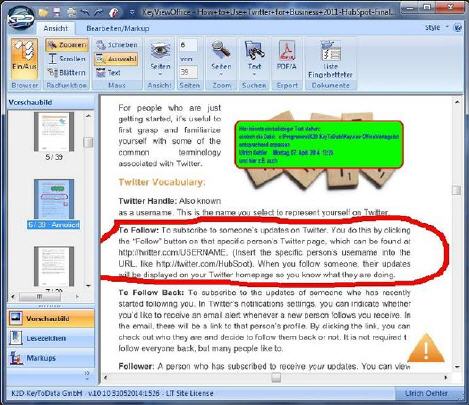Expand the Text search dropdown
This screenshot has height=405, width=469.
coord(254,58)
